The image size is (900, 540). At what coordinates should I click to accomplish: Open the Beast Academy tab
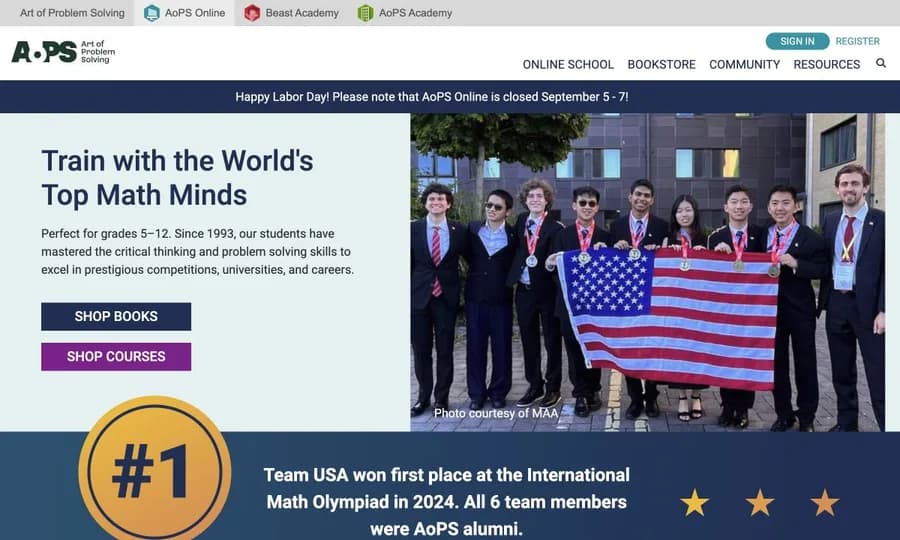292,13
